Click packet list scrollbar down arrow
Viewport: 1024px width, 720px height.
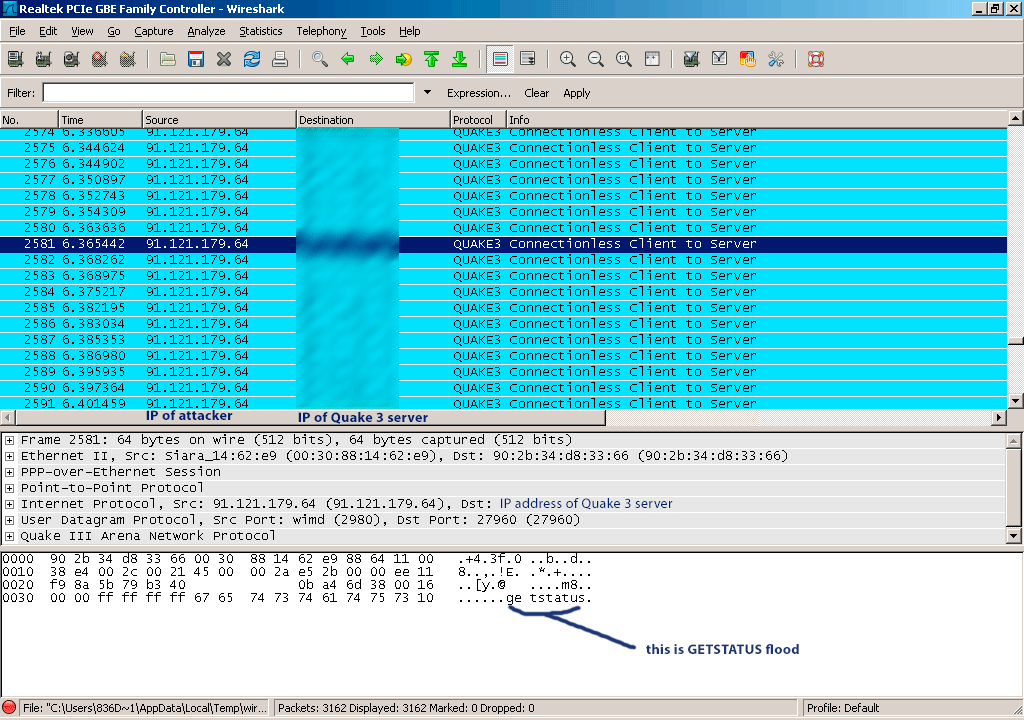coord(1016,401)
